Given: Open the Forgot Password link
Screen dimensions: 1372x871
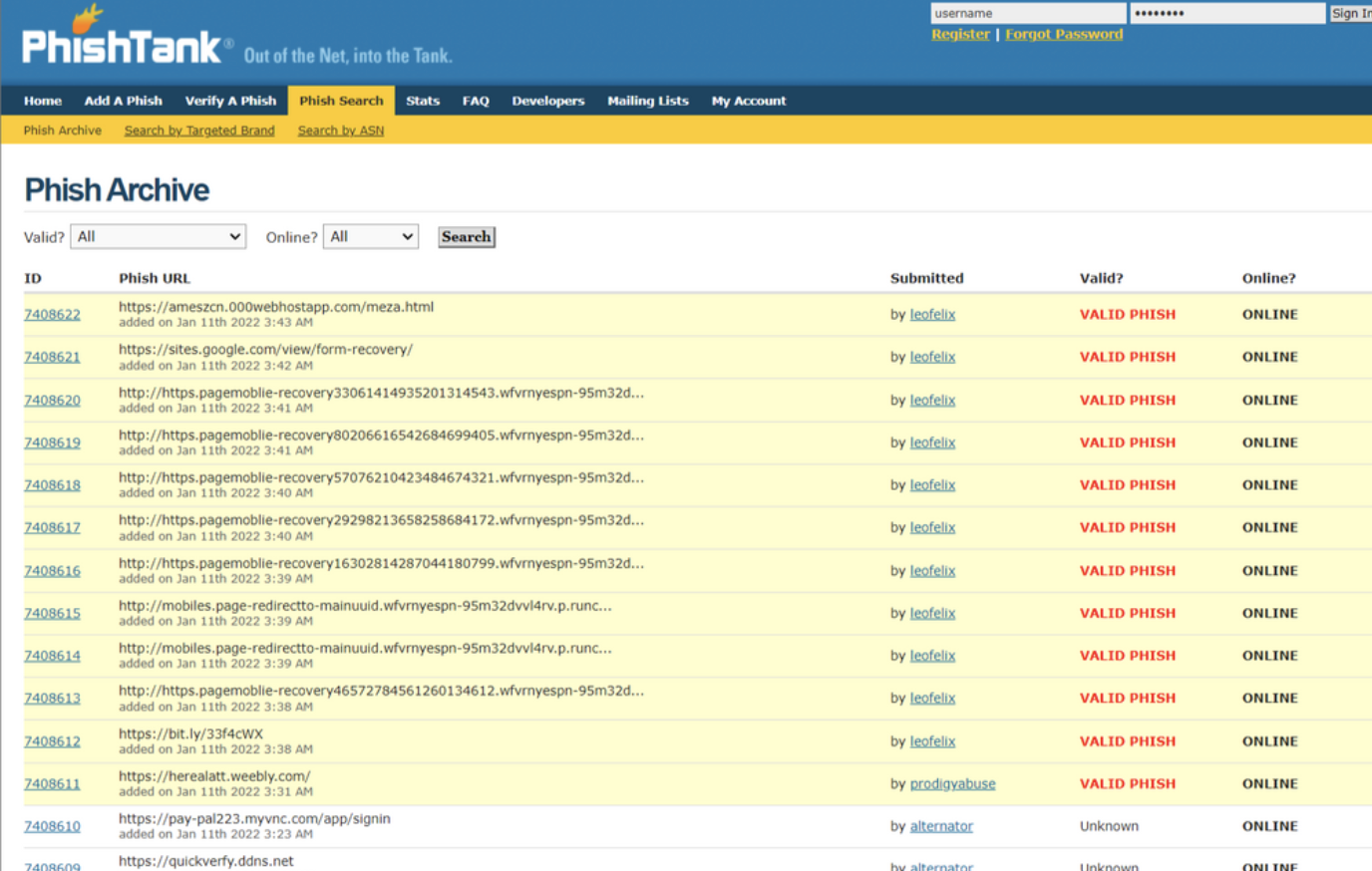Looking at the screenshot, I should pos(1064,34).
